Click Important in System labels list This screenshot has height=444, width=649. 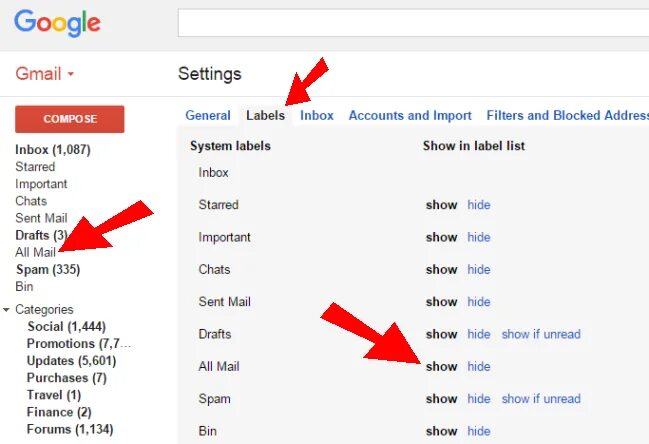(x=224, y=237)
